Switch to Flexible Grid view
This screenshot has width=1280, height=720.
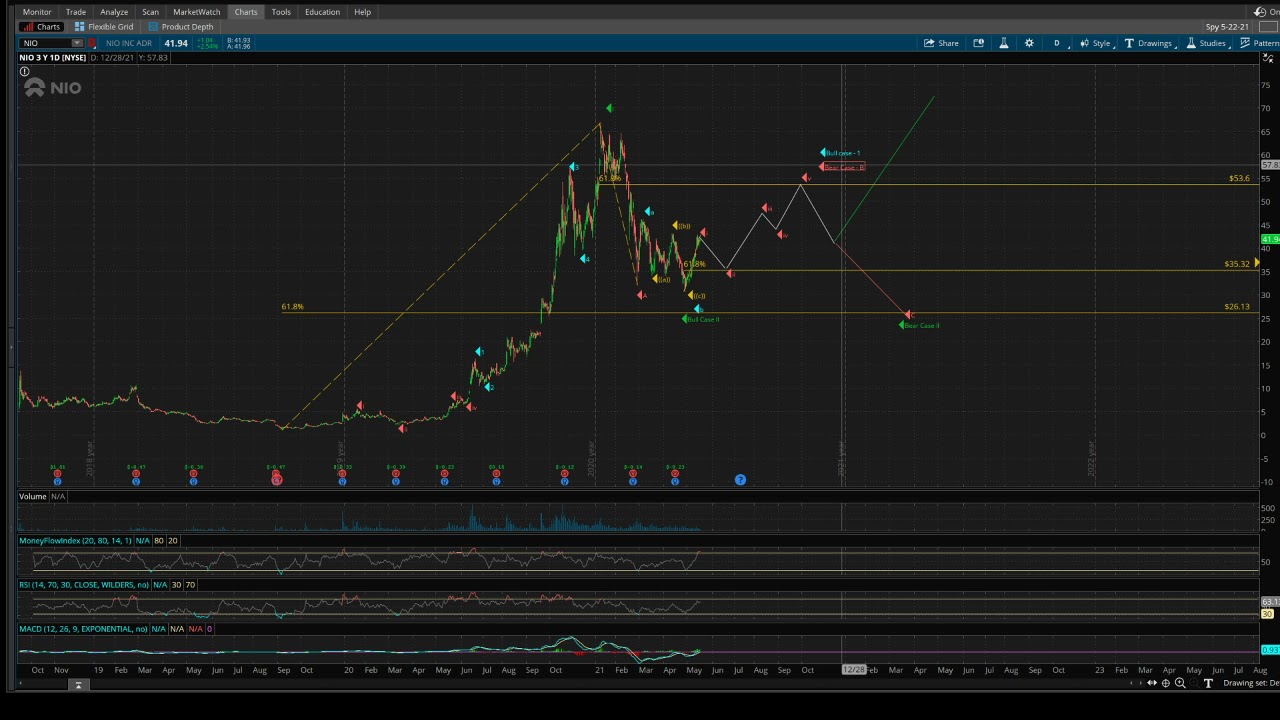[x=104, y=27]
